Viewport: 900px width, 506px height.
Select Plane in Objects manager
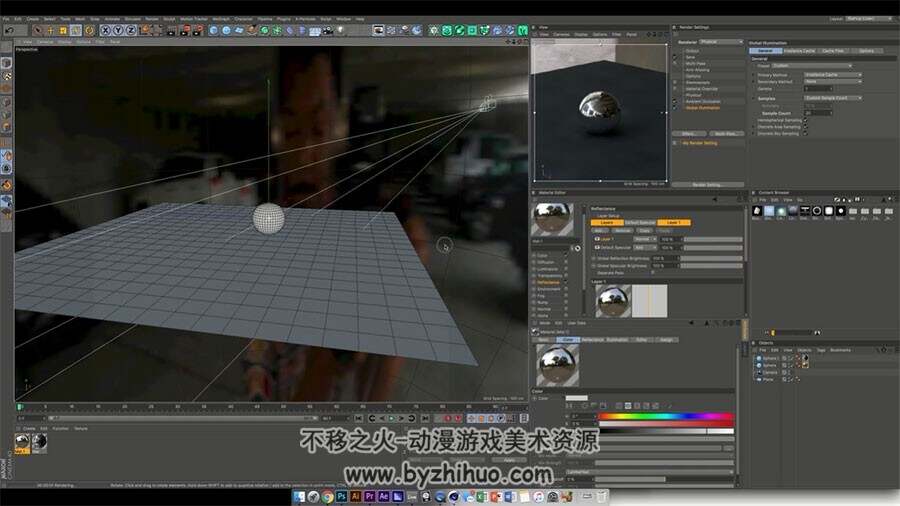(x=768, y=379)
